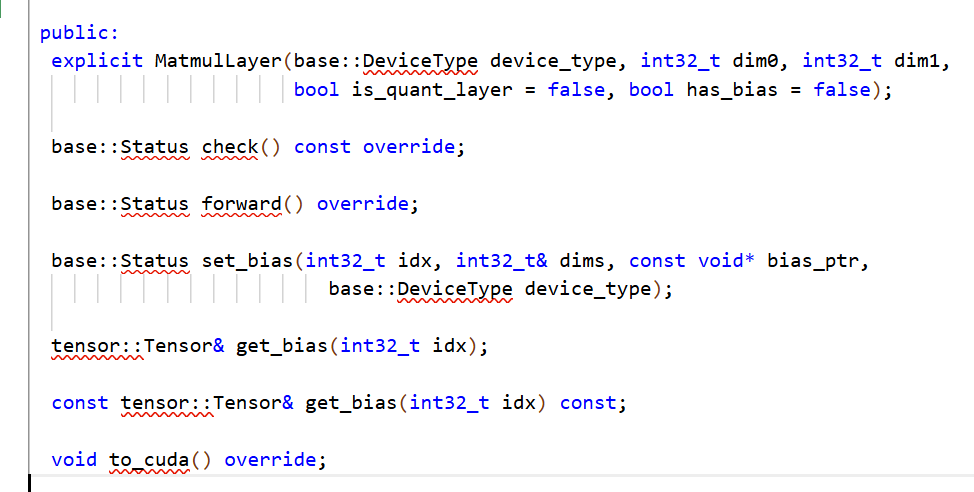Click the 'explicit' keyword
974x492 pixels.
pos(97,61)
